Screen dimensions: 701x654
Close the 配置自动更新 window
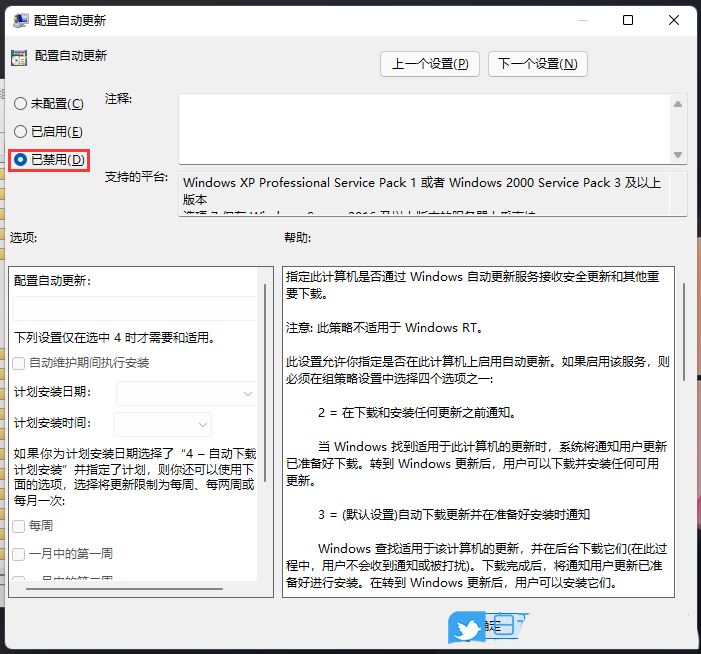point(674,20)
